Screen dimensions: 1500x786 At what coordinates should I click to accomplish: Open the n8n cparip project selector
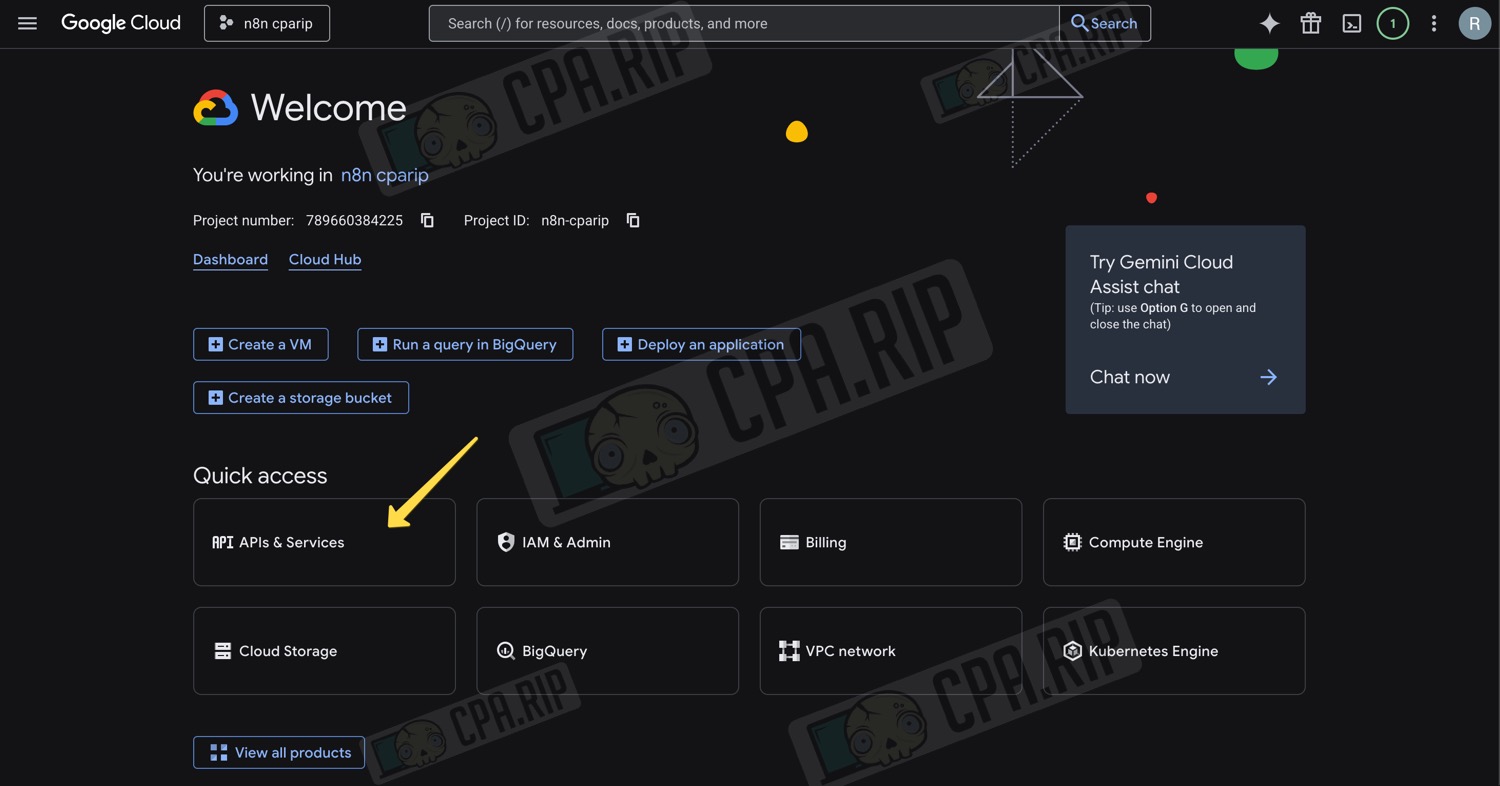[x=267, y=23]
